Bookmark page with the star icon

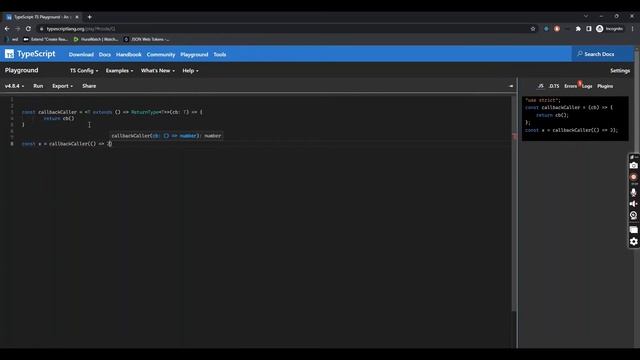point(533,29)
